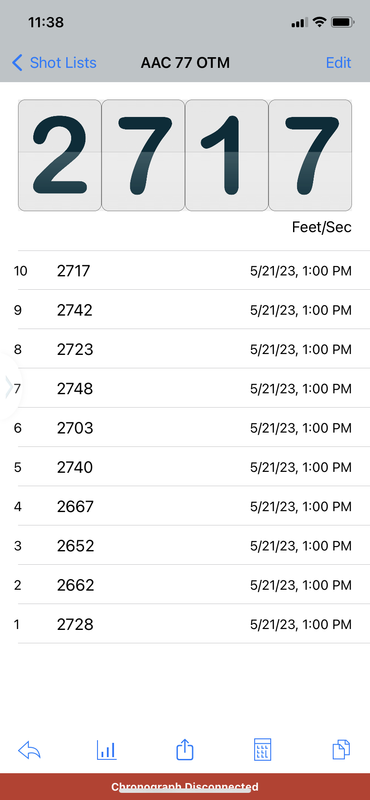The image size is (370, 800).
Task: Select shot 9 with velocity 2742
Action: point(185,310)
